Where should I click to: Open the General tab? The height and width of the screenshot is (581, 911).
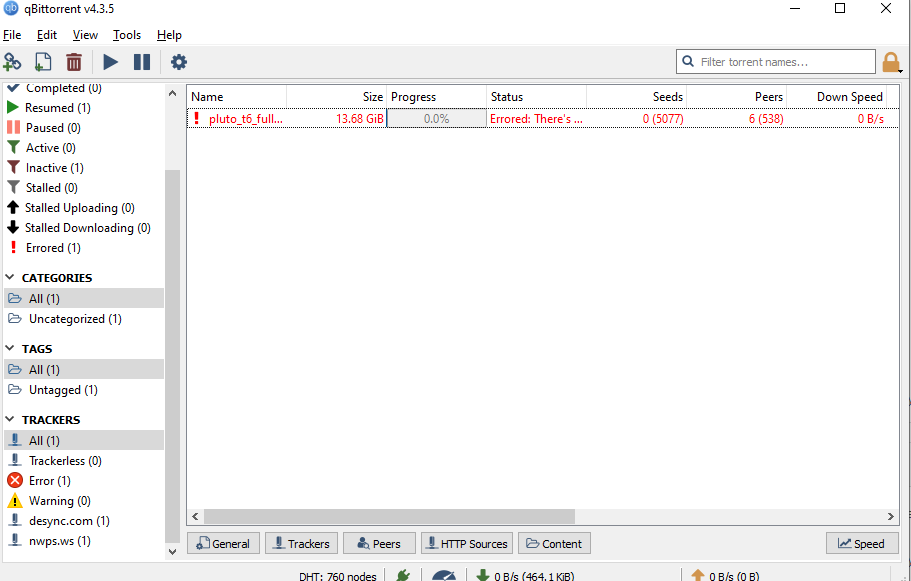[223, 543]
